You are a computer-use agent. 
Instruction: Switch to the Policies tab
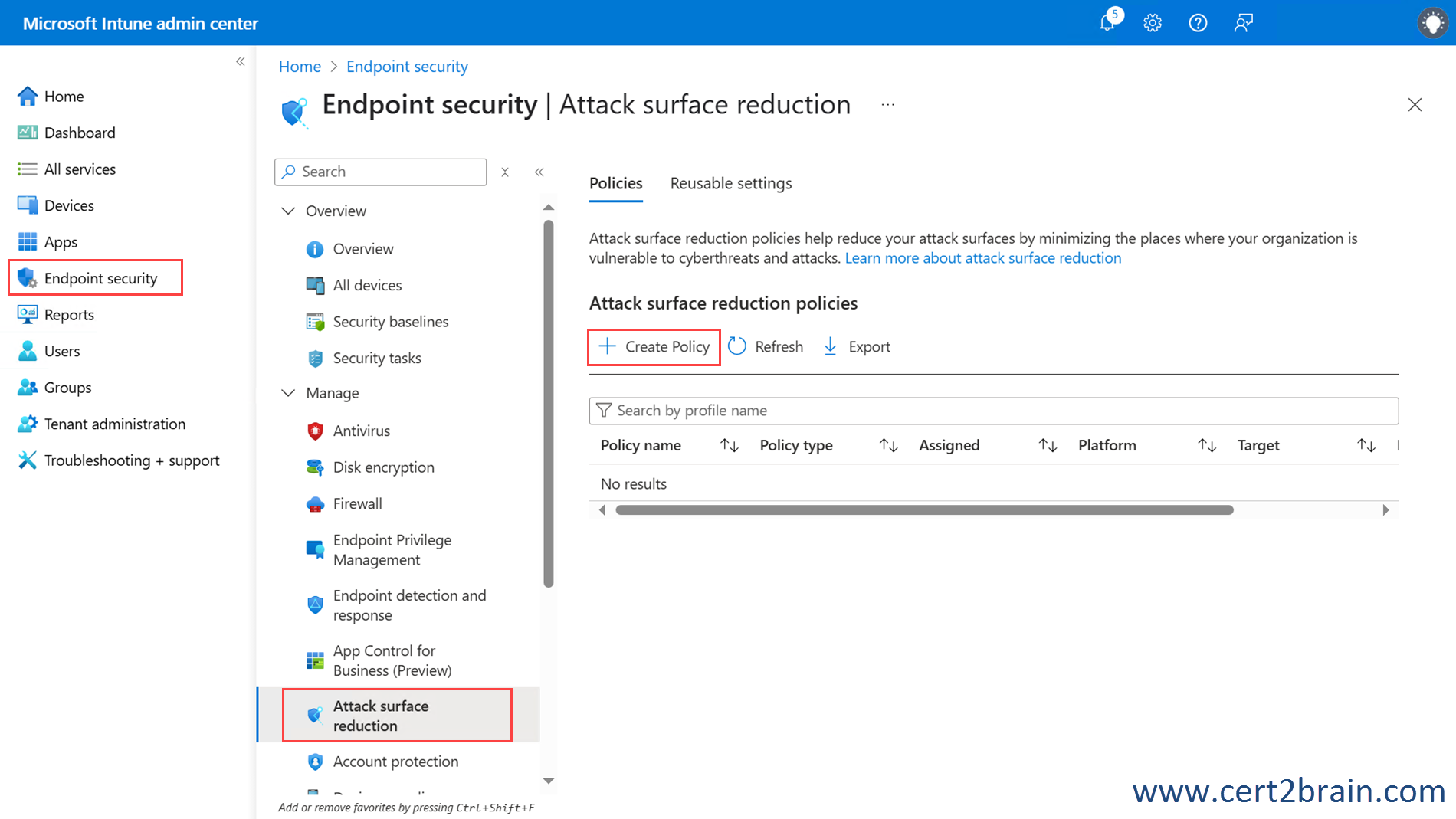615,184
